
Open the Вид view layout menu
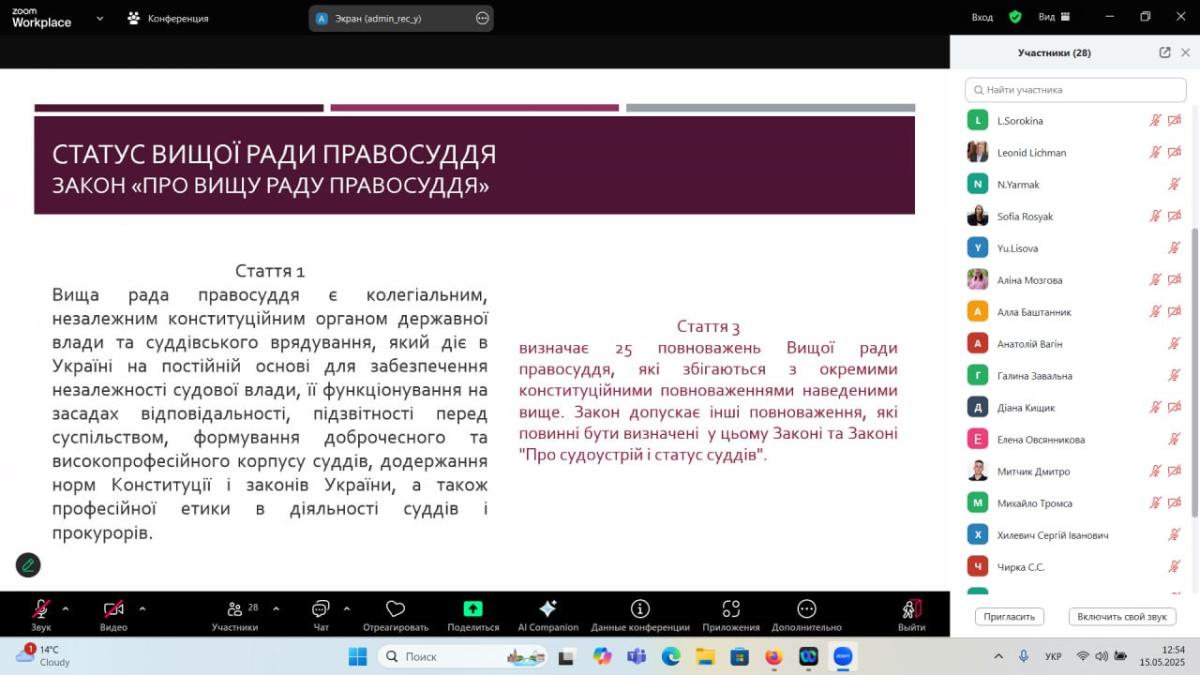(x=1054, y=17)
